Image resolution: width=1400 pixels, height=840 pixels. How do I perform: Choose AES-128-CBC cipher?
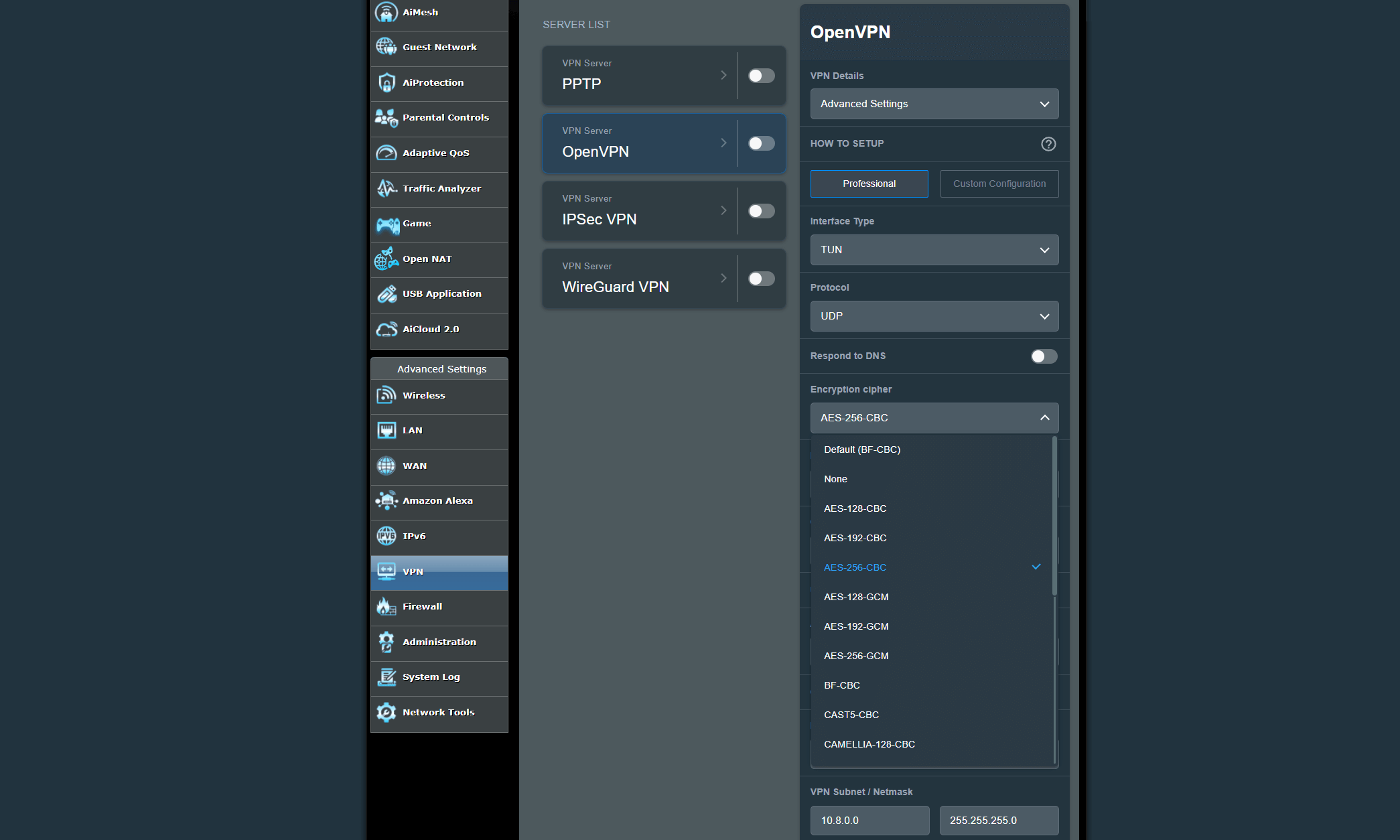coord(931,508)
